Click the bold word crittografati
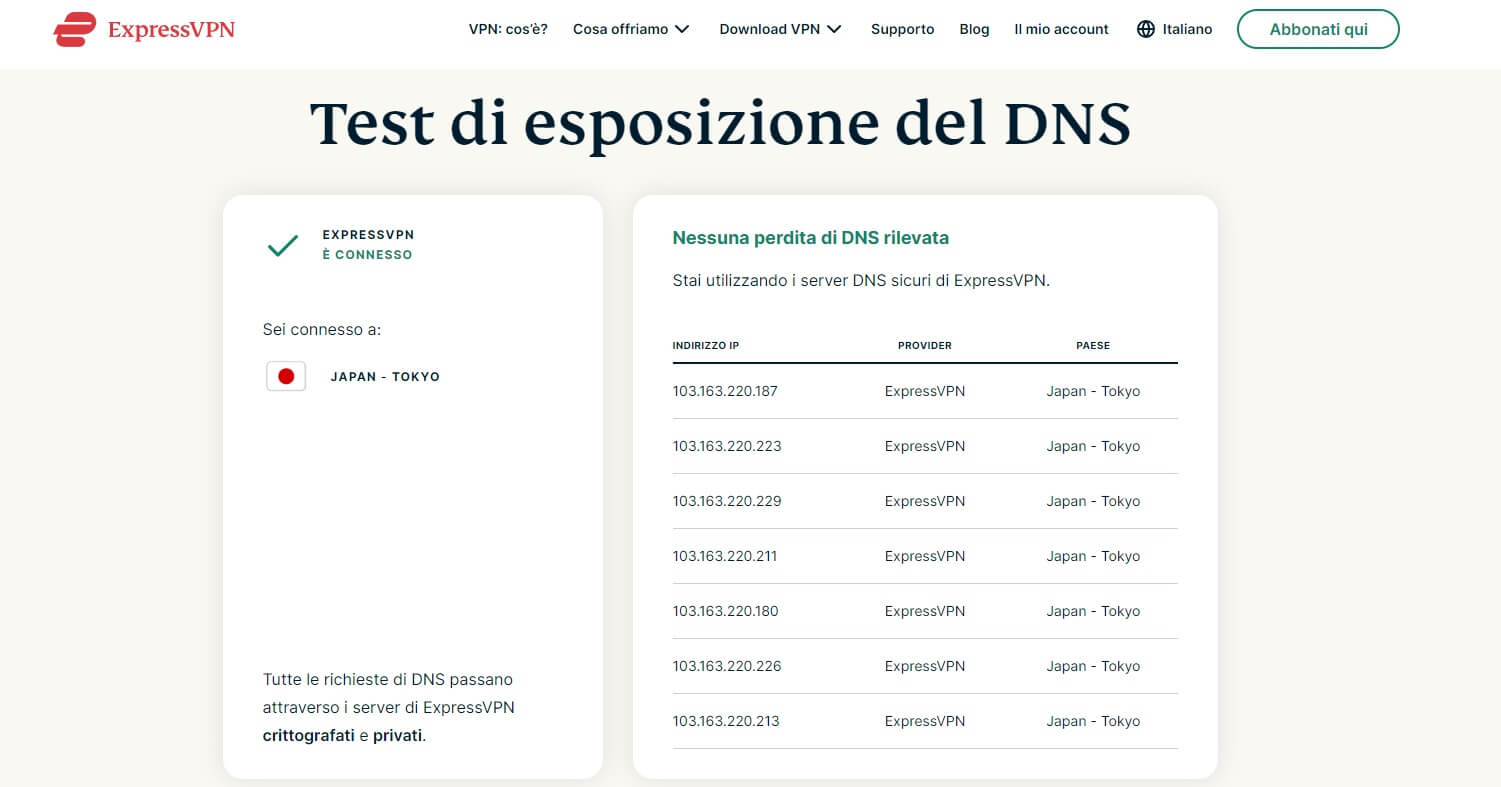This screenshot has width=1501, height=787. (309, 736)
